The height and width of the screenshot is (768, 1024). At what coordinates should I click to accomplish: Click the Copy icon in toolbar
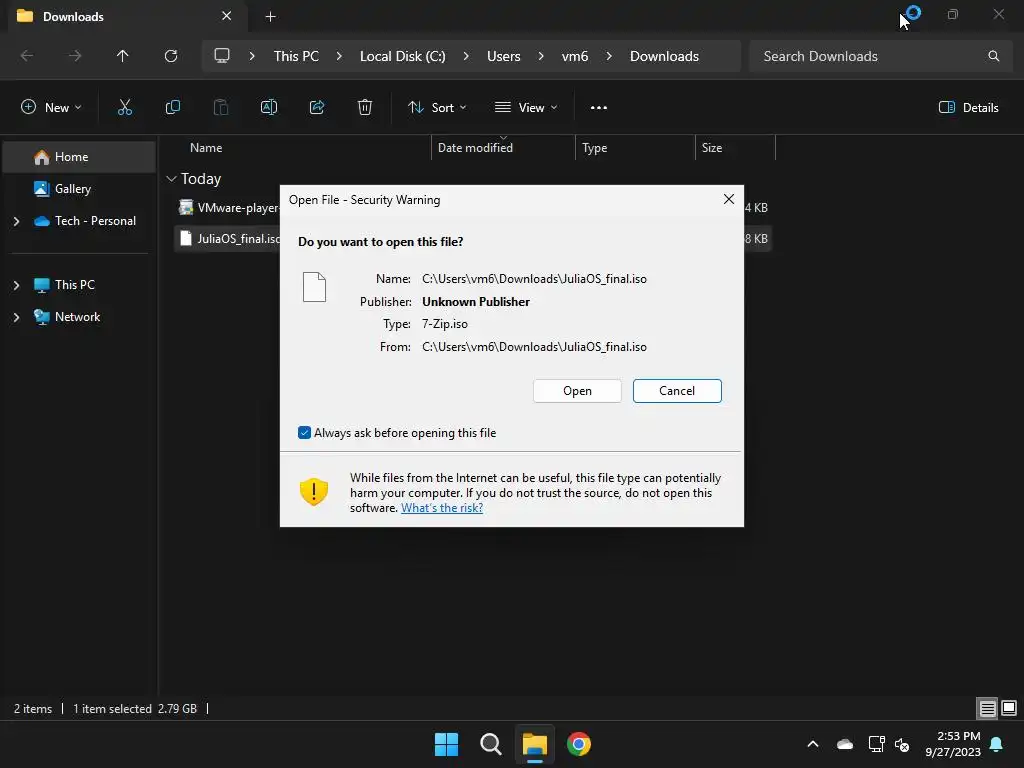point(172,108)
